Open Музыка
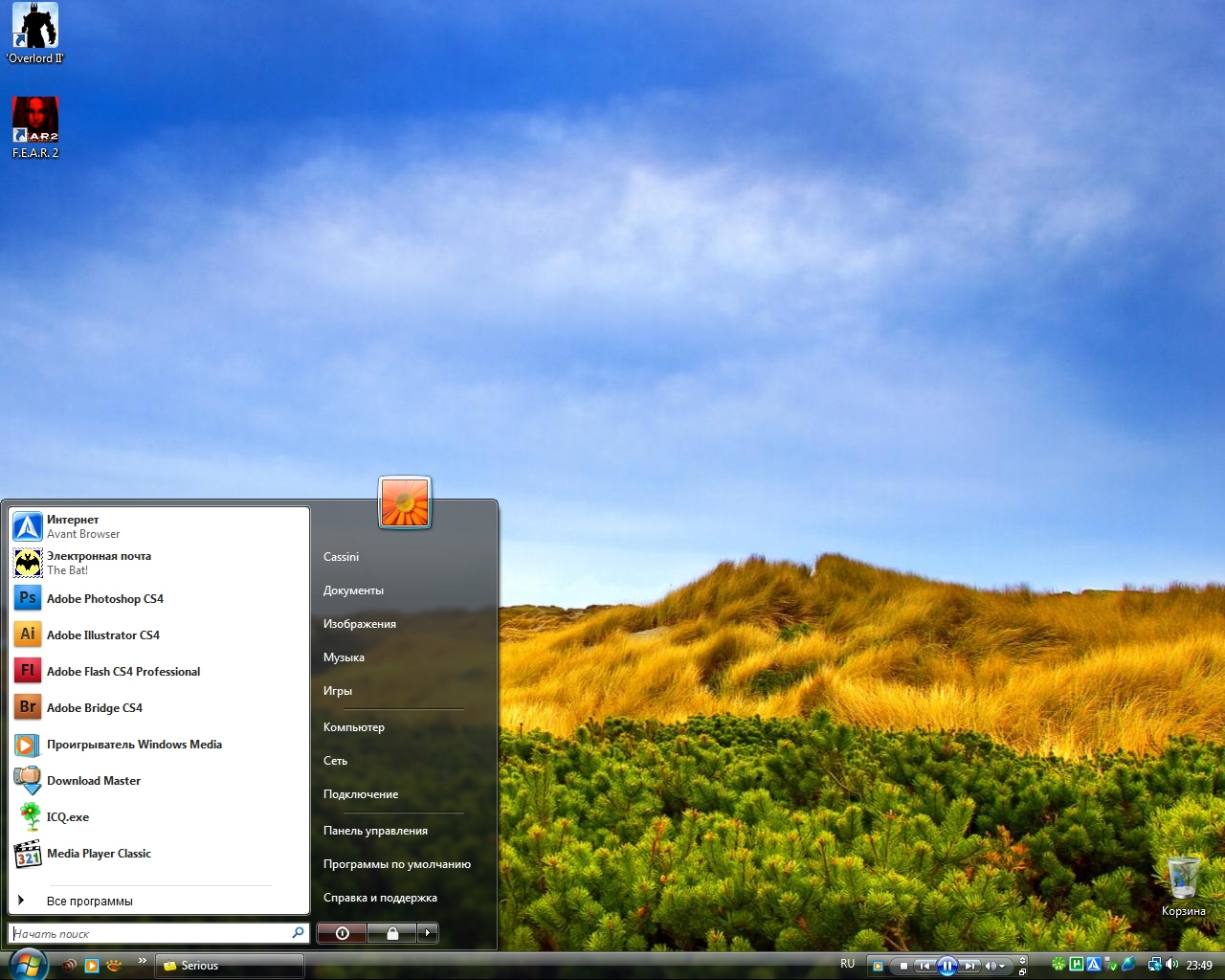This screenshot has width=1225, height=980. point(344,657)
